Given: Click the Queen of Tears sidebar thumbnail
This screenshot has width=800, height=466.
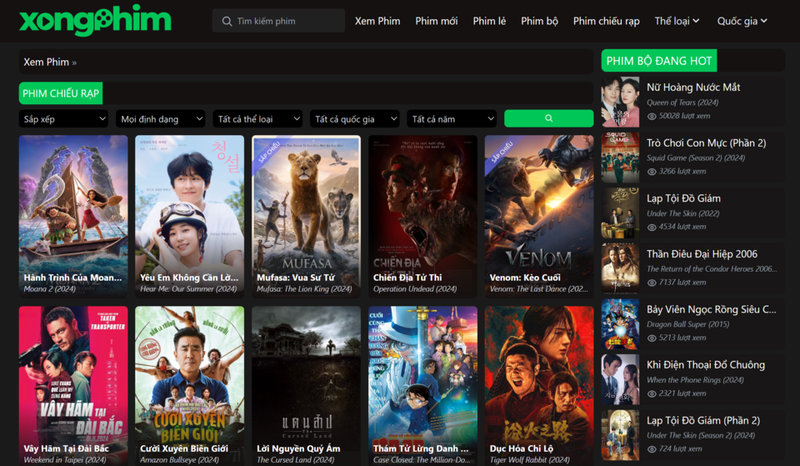Looking at the screenshot, I should 620,102.
